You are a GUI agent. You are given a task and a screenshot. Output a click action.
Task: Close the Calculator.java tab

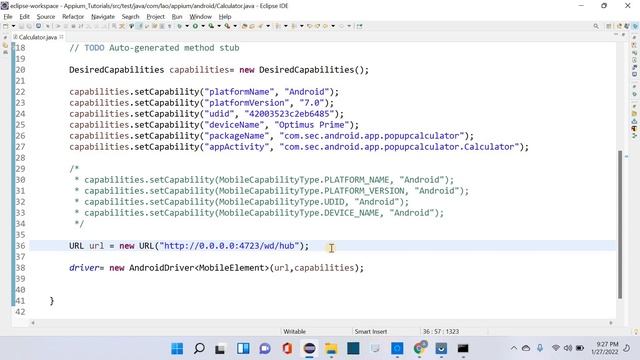point(61,37)
